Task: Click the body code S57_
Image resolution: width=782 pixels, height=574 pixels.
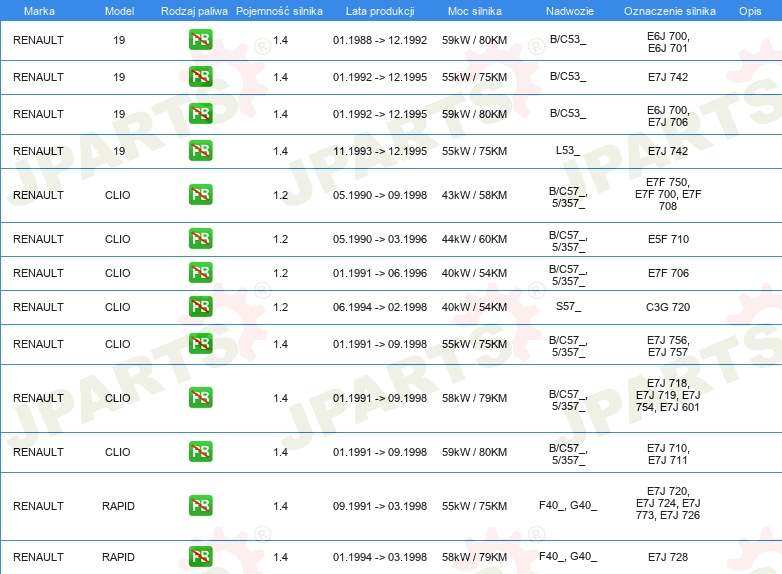Action: [568, 306]
